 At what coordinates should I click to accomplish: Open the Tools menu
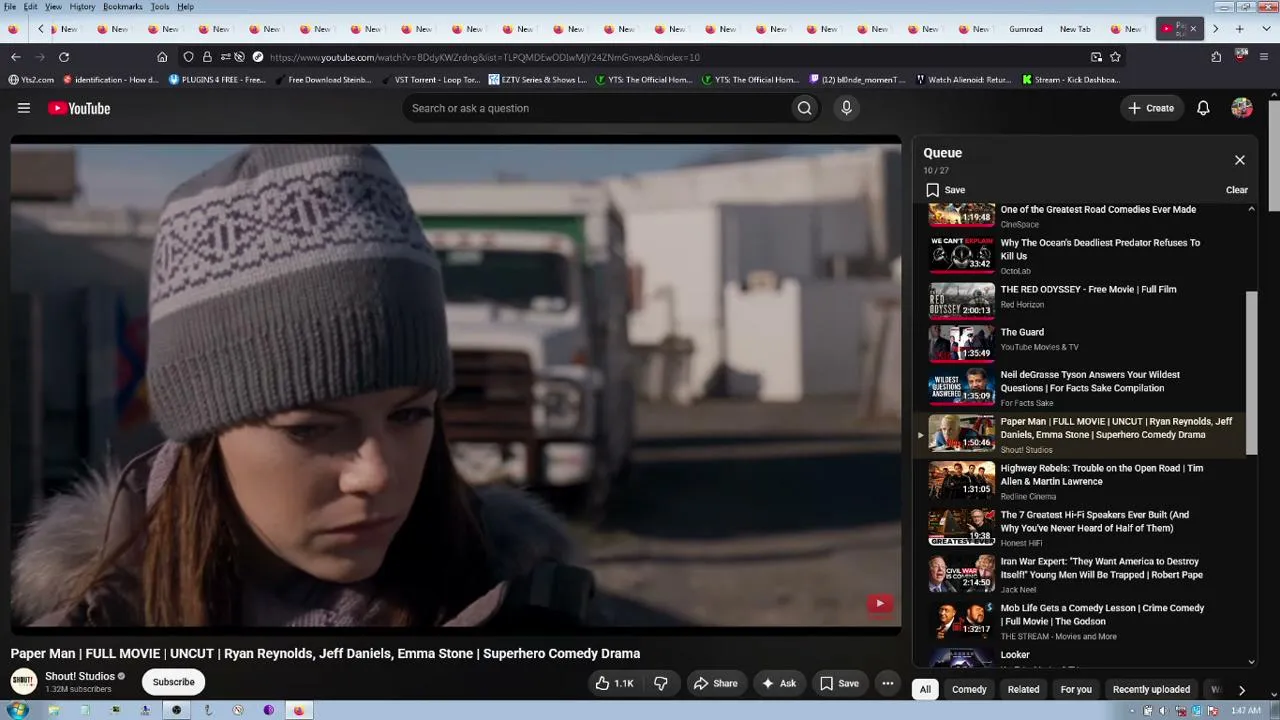160,7
